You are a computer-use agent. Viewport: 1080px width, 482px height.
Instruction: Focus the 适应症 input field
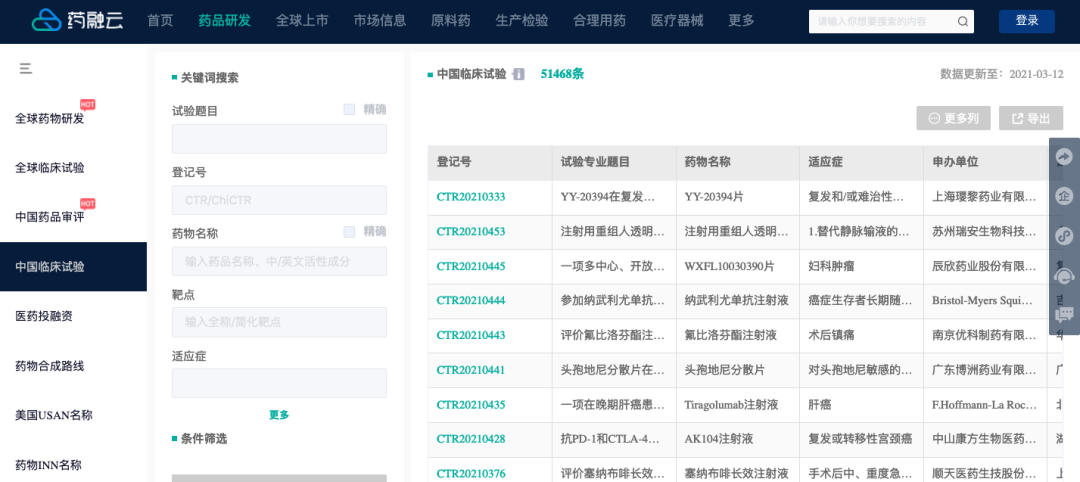pyautogui.click(x=279, y=384)
